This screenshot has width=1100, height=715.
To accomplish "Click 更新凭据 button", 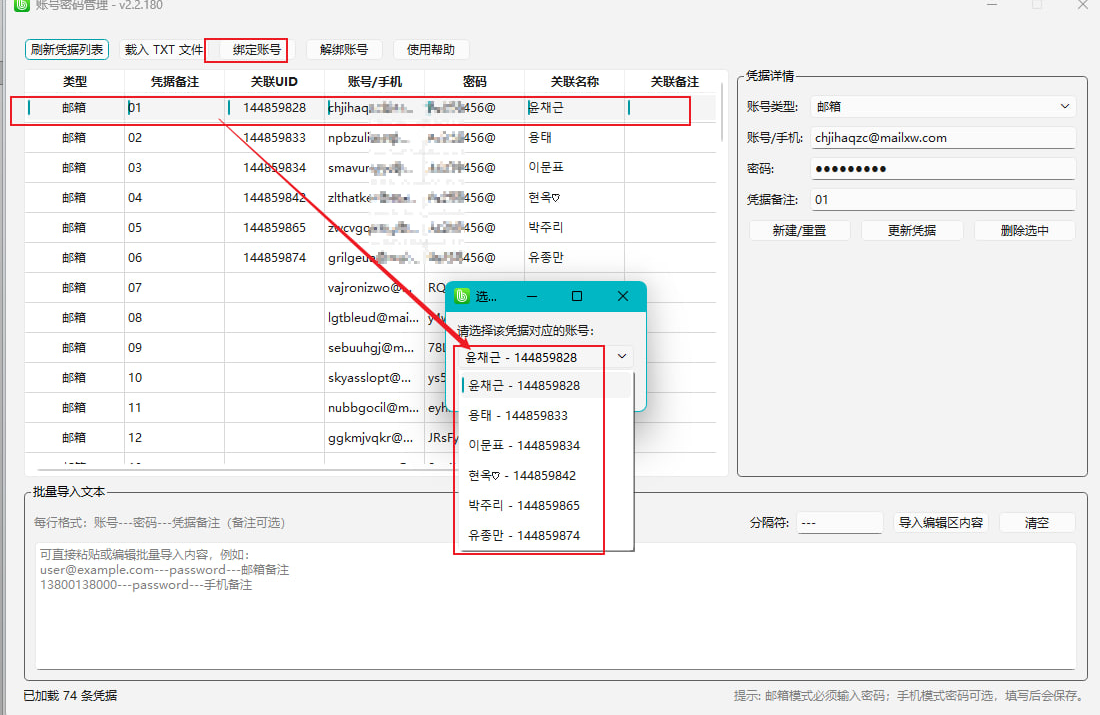I will [911, 231].
